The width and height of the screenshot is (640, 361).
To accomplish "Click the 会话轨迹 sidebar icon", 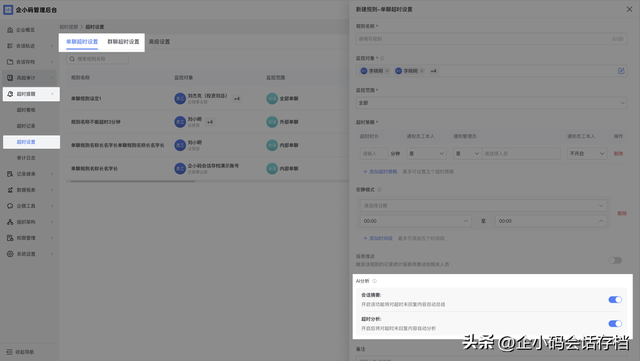I will pos(10,46).
